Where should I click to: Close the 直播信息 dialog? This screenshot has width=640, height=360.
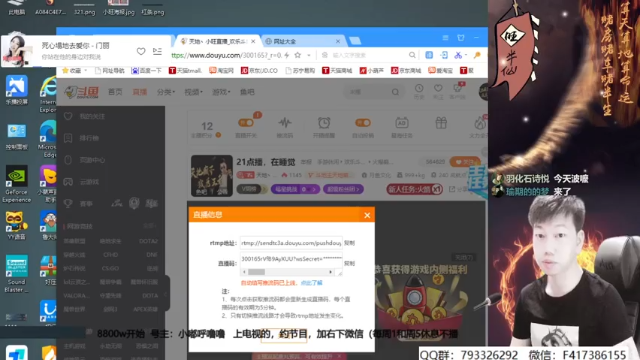pyautogui.click(x=367, y=215)
